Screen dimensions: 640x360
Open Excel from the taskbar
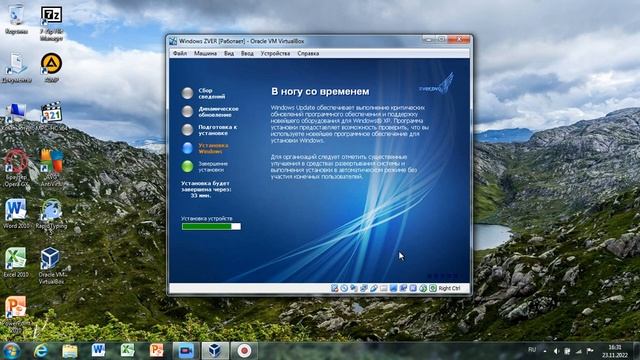127,351
